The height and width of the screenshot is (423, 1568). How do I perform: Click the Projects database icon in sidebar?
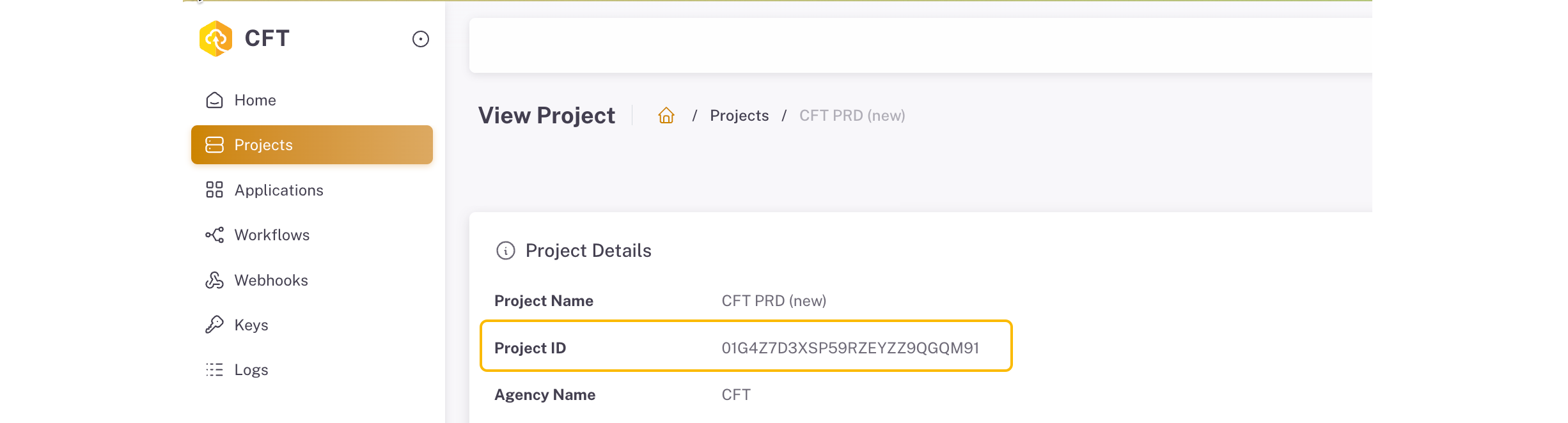[215, 144]
